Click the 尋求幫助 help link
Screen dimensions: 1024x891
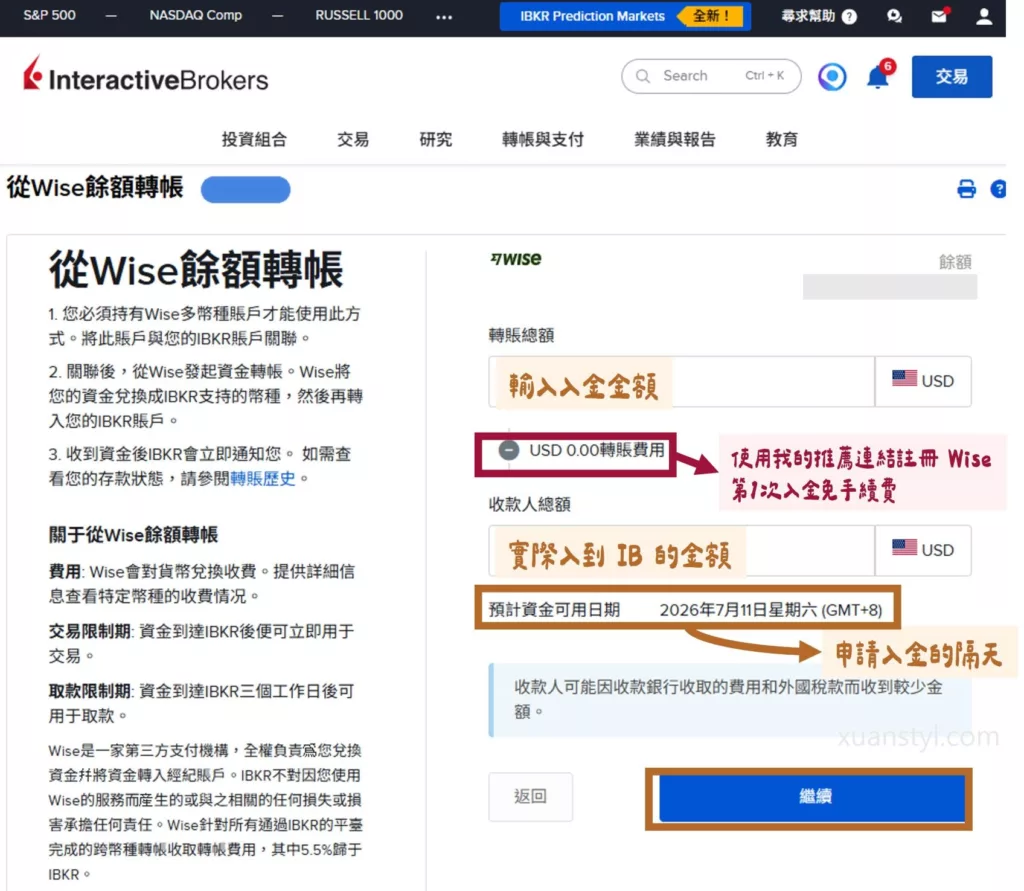click(x=818, y=16)
